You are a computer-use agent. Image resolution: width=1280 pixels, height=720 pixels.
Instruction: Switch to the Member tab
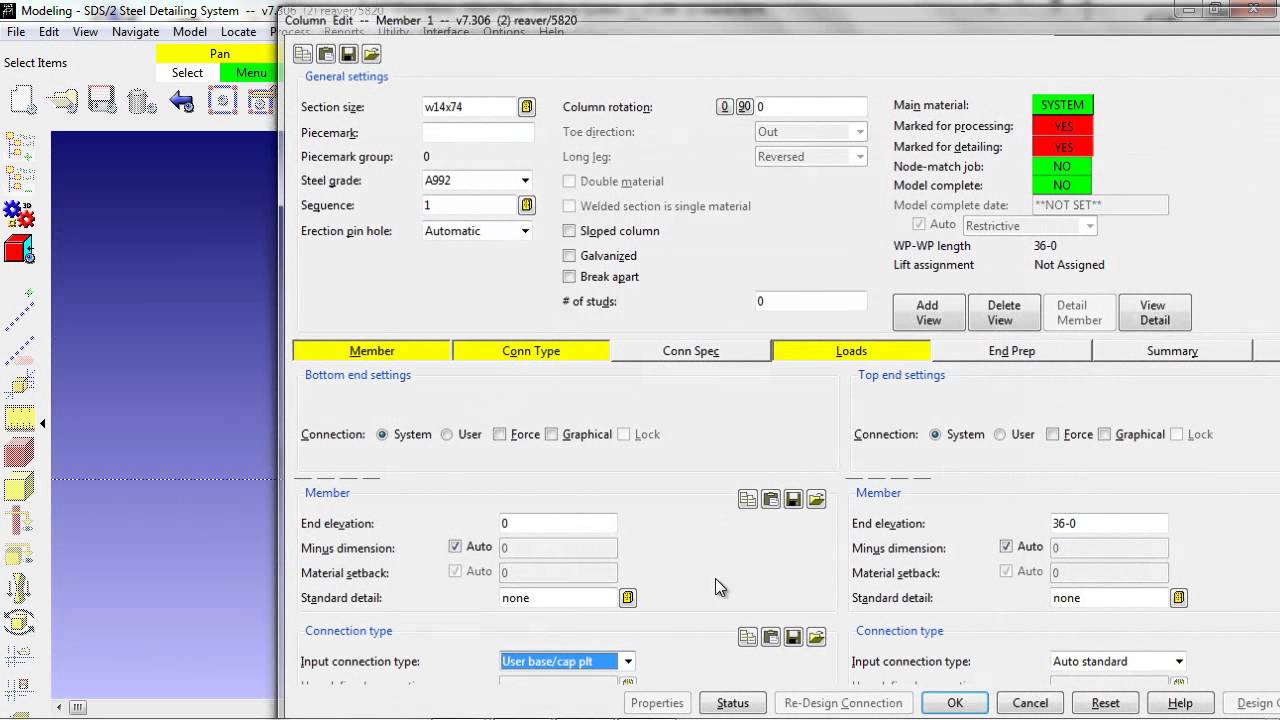click(372, 351)
